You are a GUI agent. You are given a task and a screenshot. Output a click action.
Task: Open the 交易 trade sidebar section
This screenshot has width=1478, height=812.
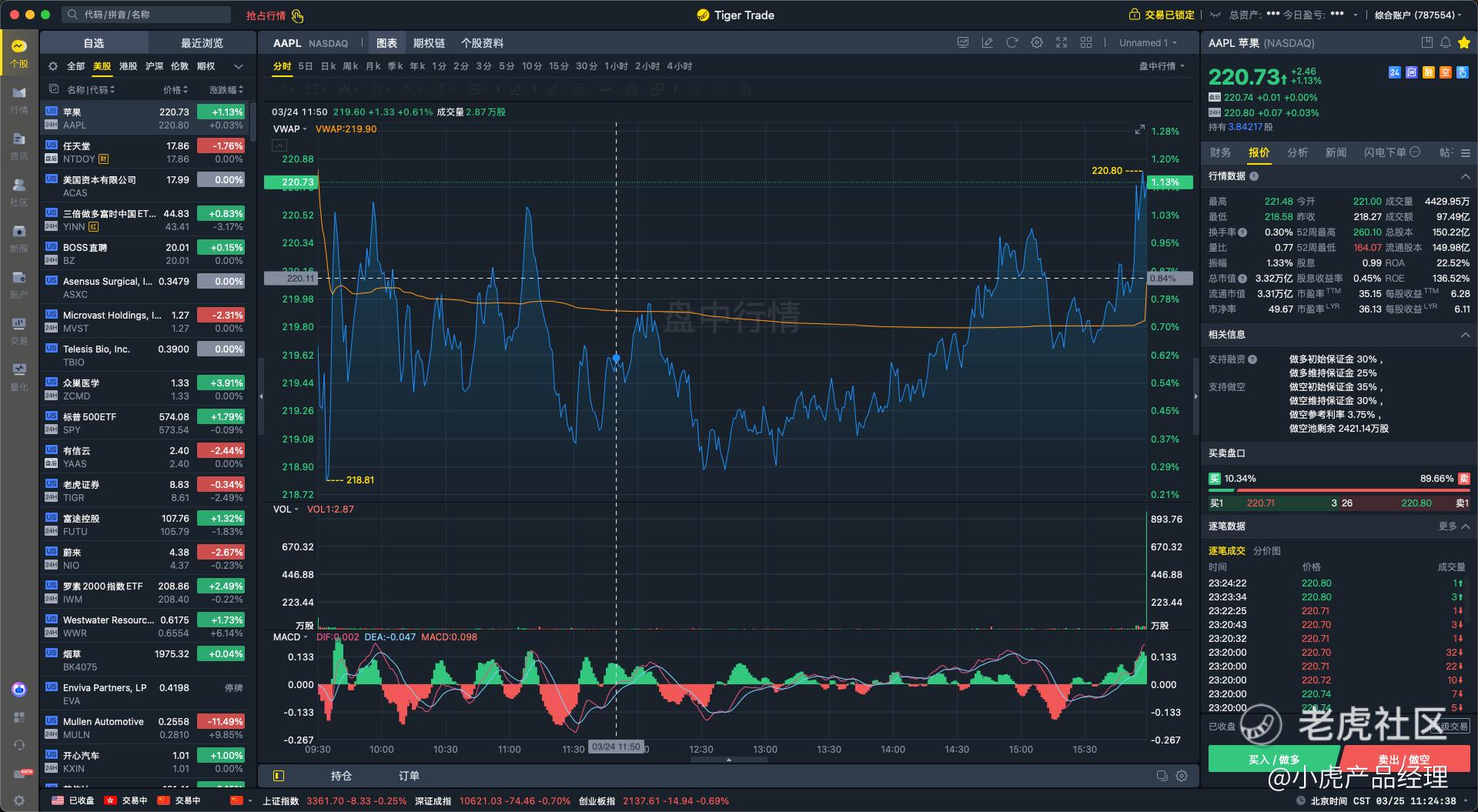coord(19,331)
